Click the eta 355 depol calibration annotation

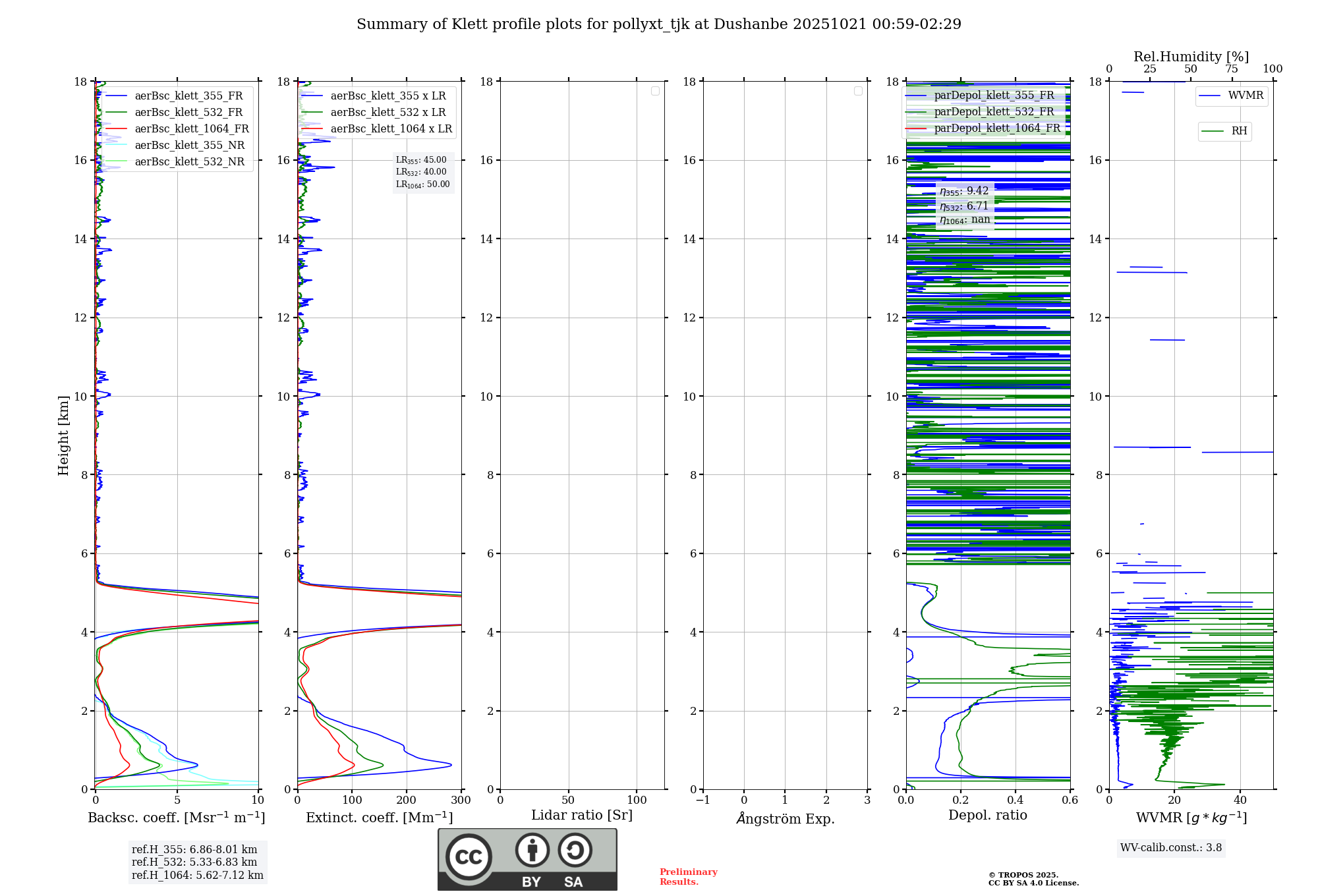pos(964,191)
